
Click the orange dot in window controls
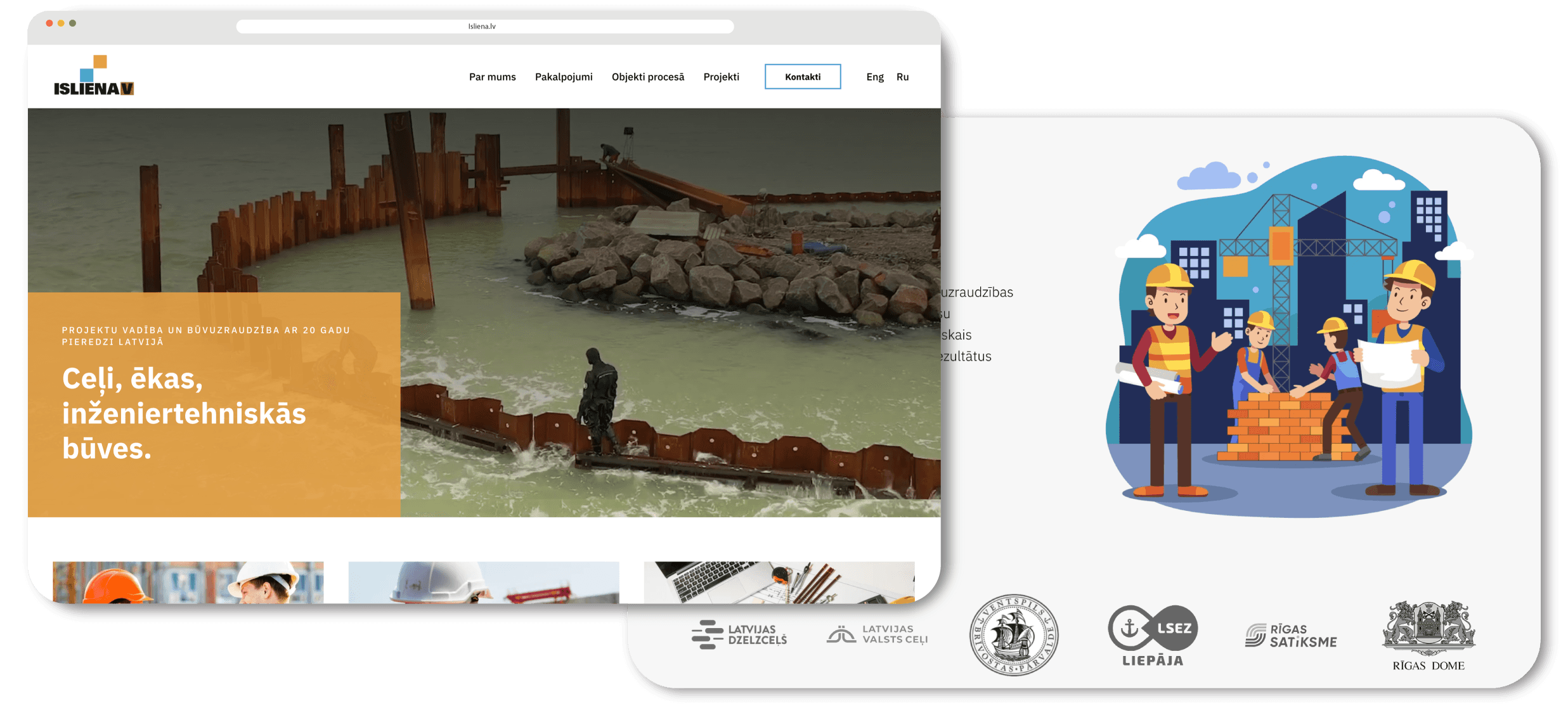(60, 23)
